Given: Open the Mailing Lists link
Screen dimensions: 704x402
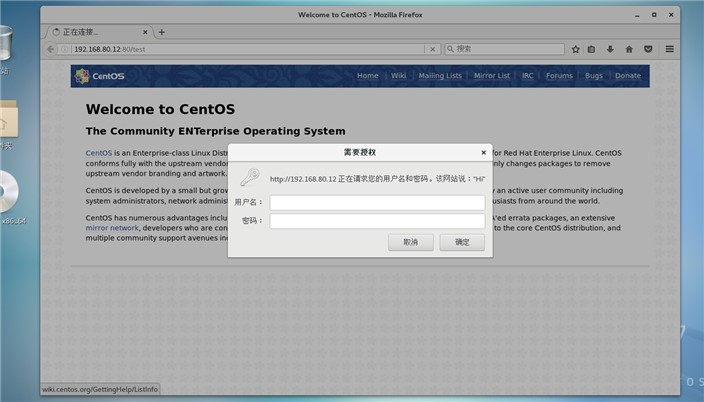Looking at the screenshot, I should tap(440, 75).
